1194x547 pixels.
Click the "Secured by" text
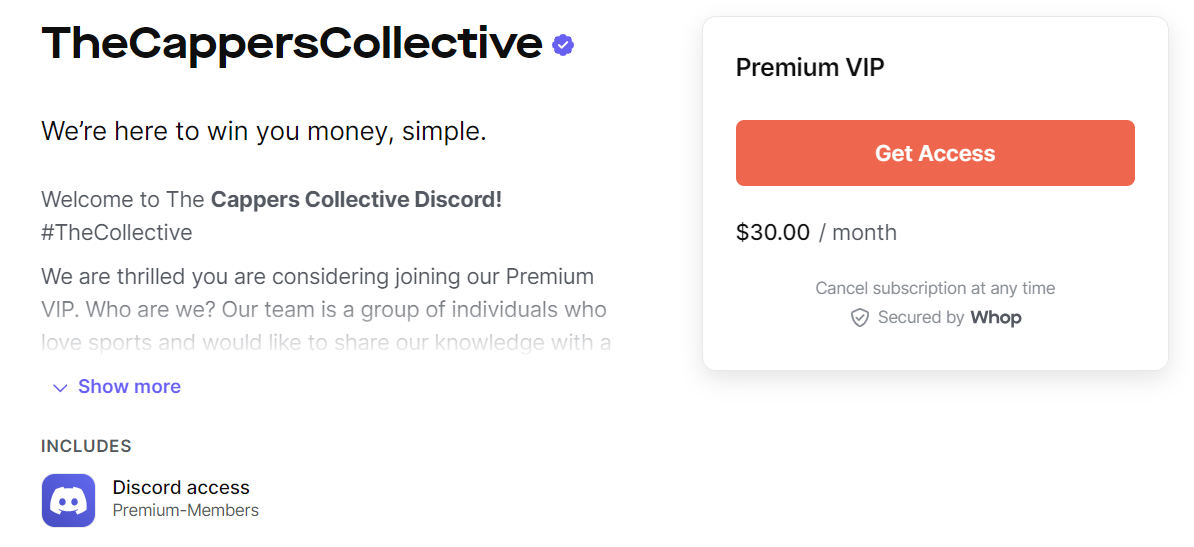click(921, 318)
